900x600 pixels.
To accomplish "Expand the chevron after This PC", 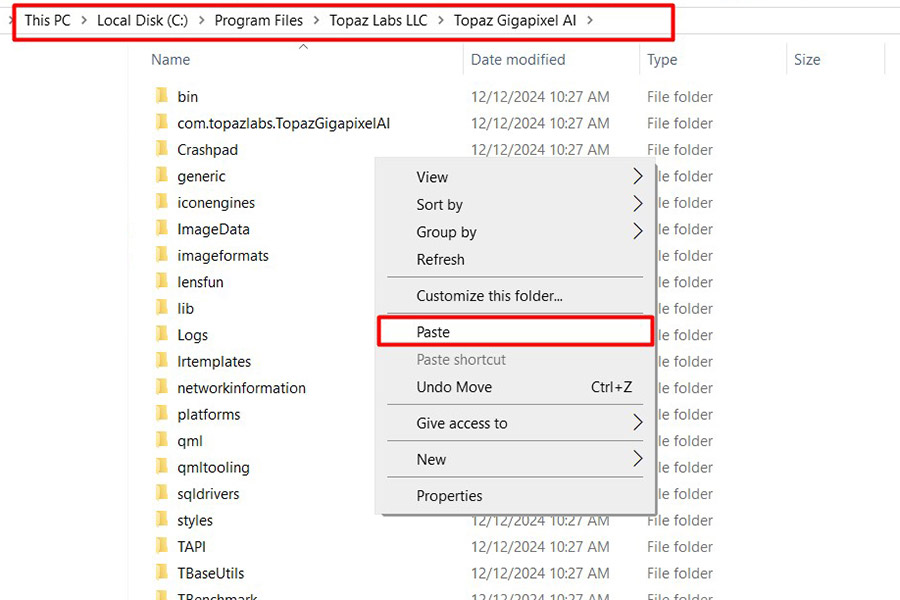I will coord(84,21).
